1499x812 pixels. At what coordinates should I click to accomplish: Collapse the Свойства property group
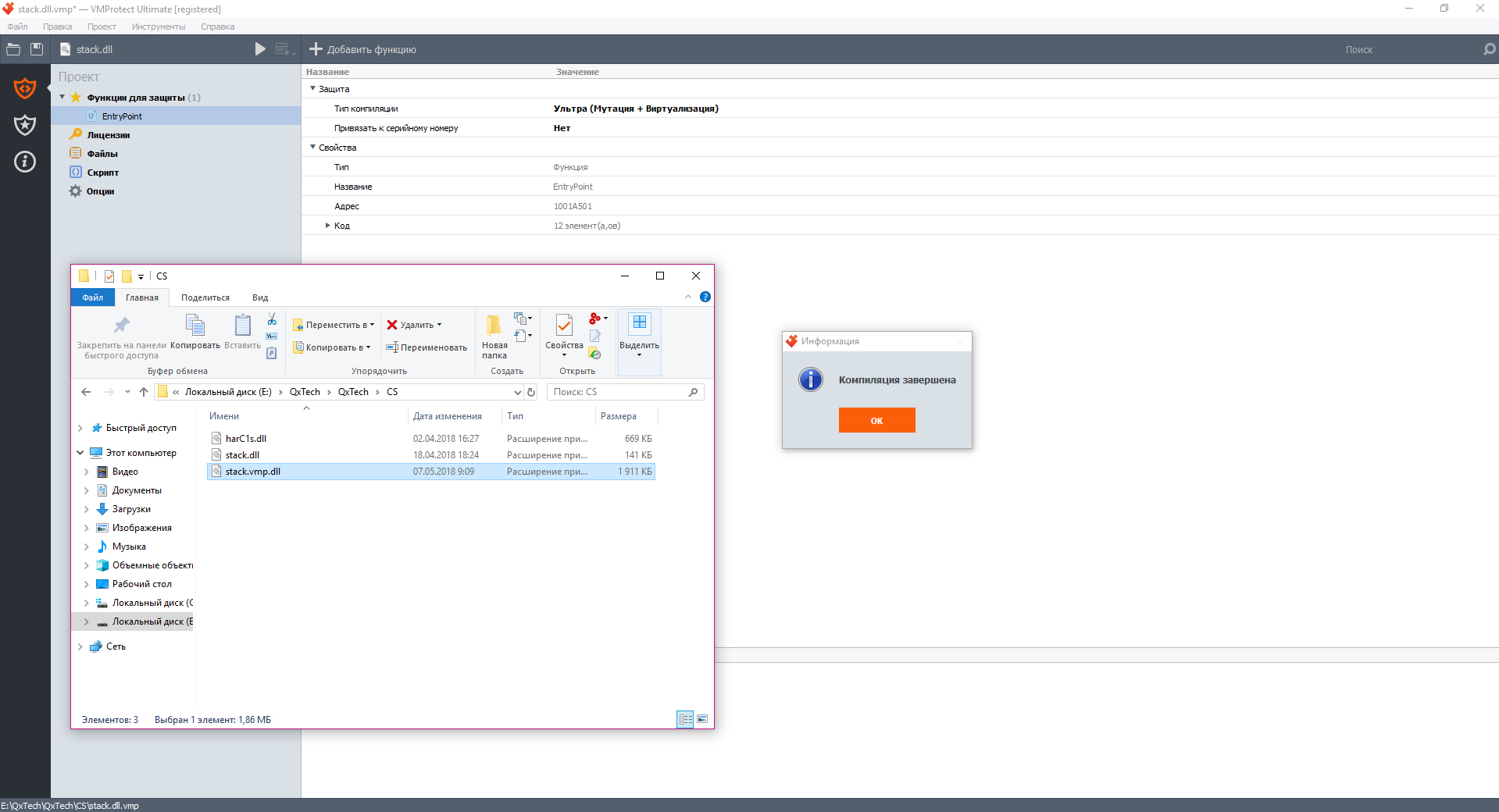point(313,147)
